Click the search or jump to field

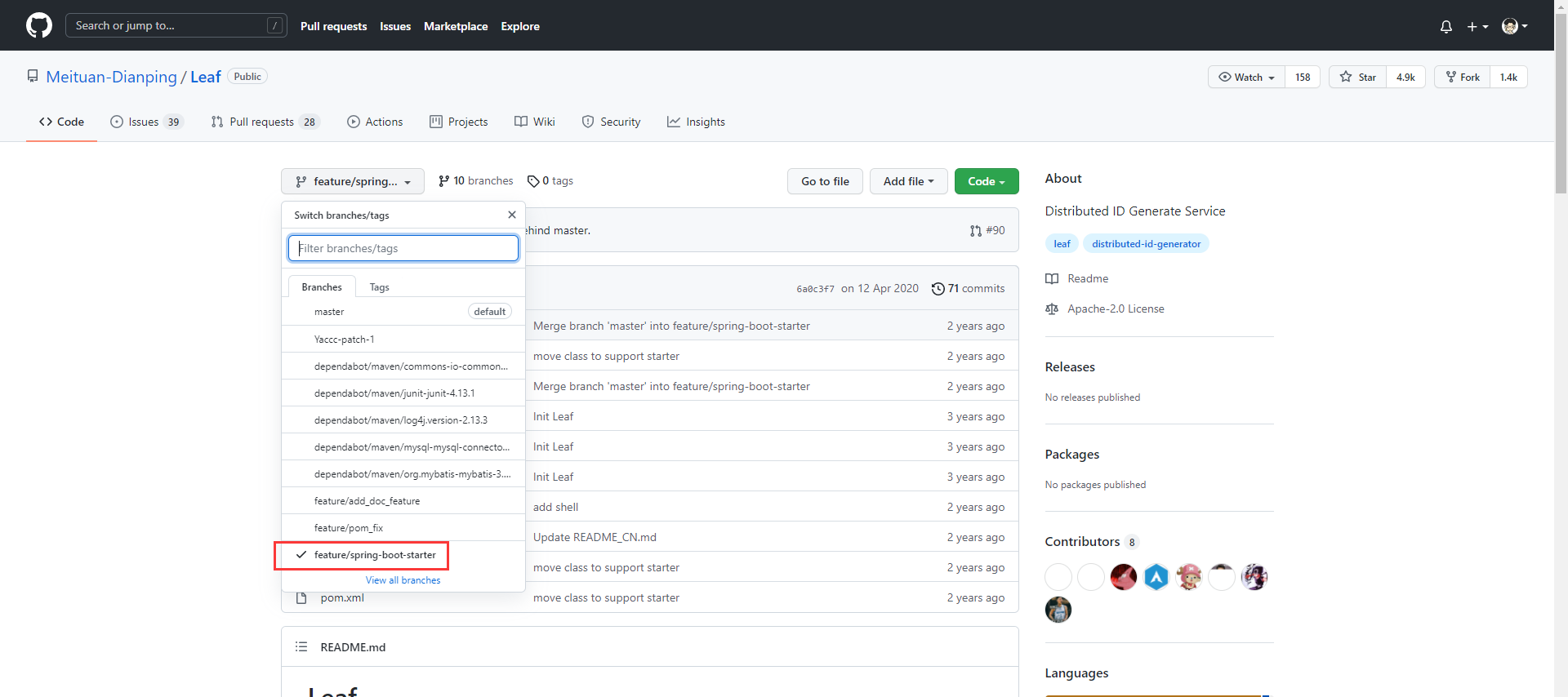(x=176, y=25)
